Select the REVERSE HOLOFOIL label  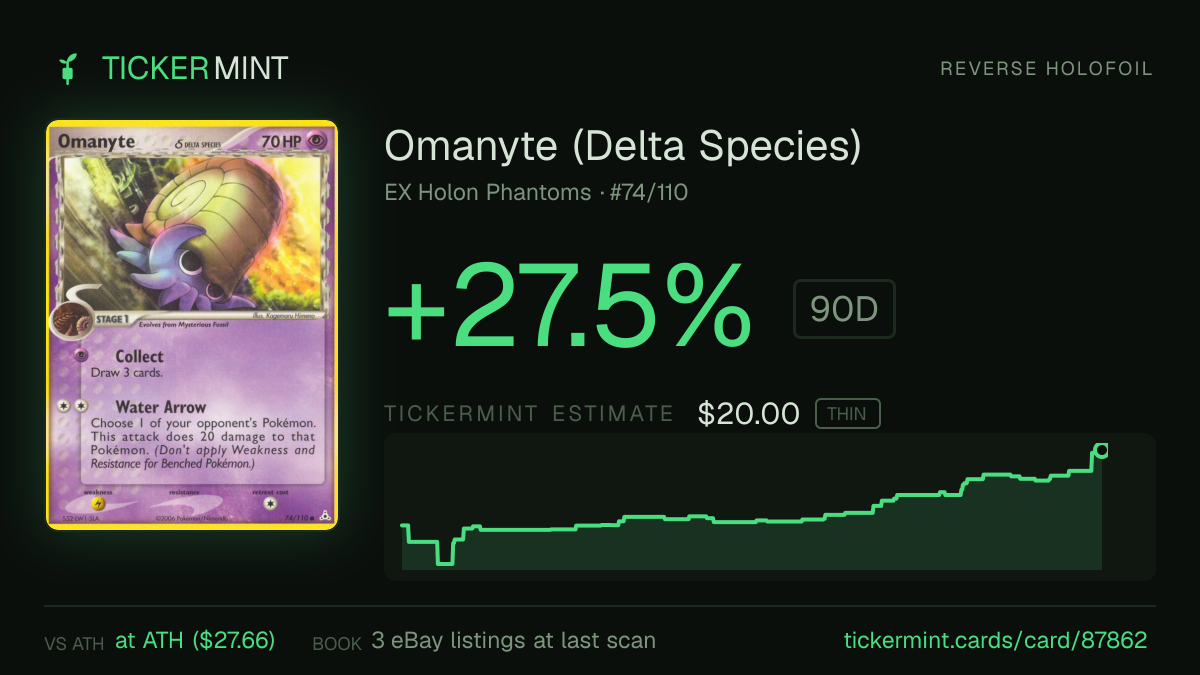(1046, 69)
